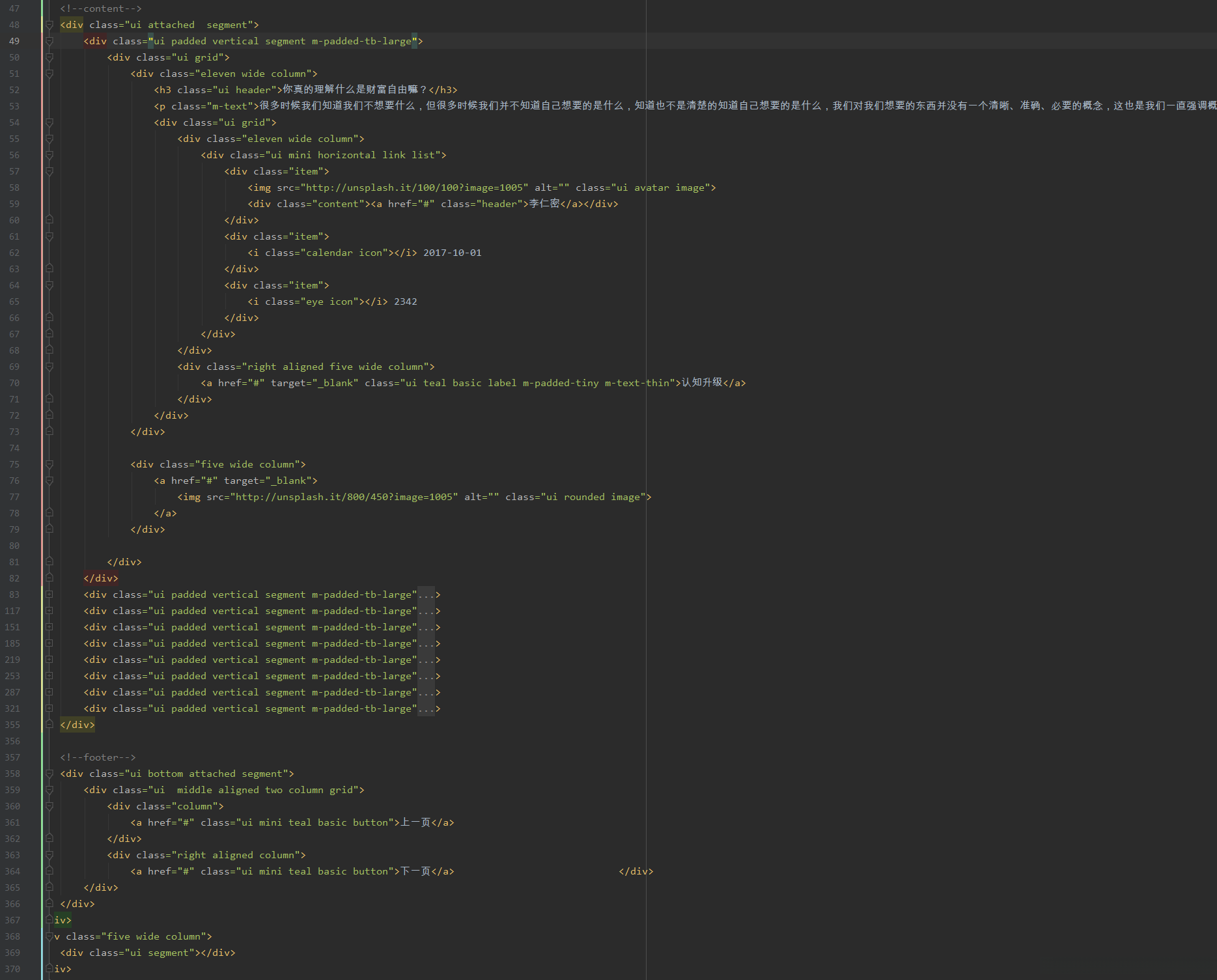Click the highlighted closing </div> on line 82
The height and width of the screenshot is (980, 1217).
pyautogui.click(x=101, y=578)
